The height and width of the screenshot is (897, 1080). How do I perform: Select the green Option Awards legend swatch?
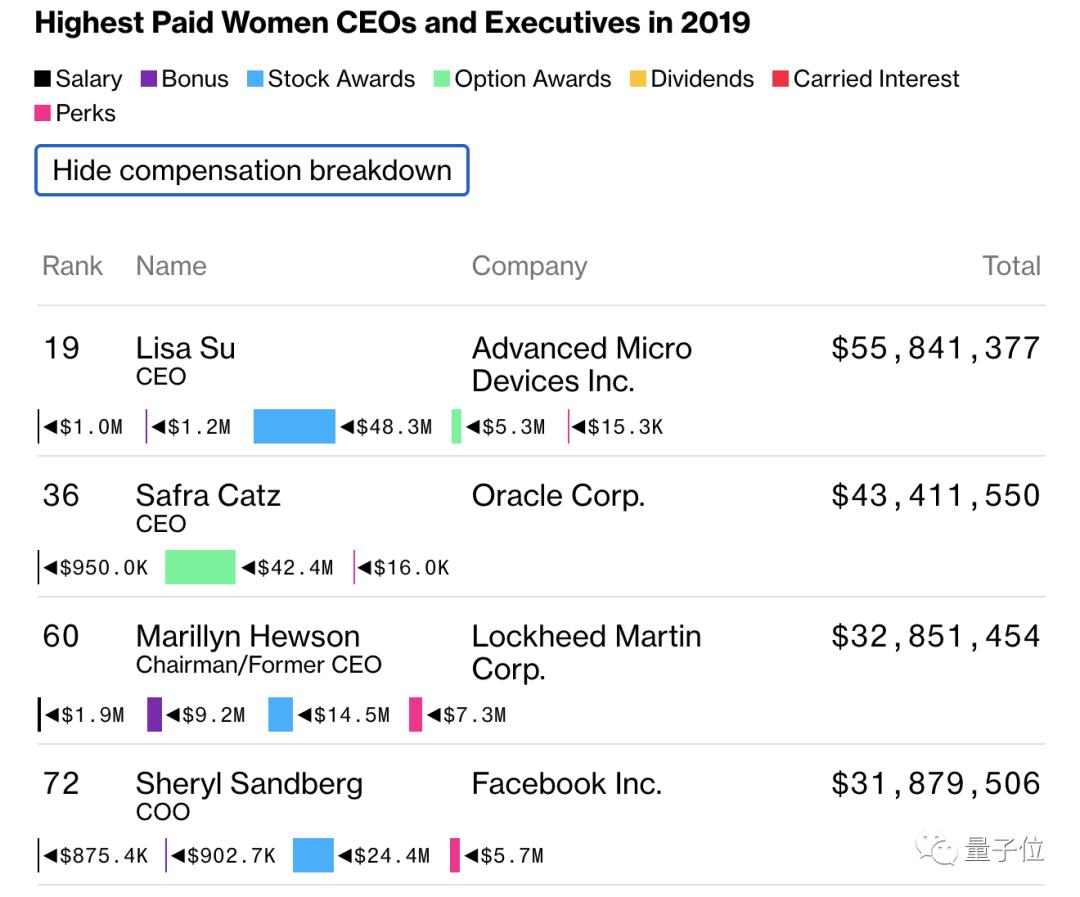[x=442, y=79]
